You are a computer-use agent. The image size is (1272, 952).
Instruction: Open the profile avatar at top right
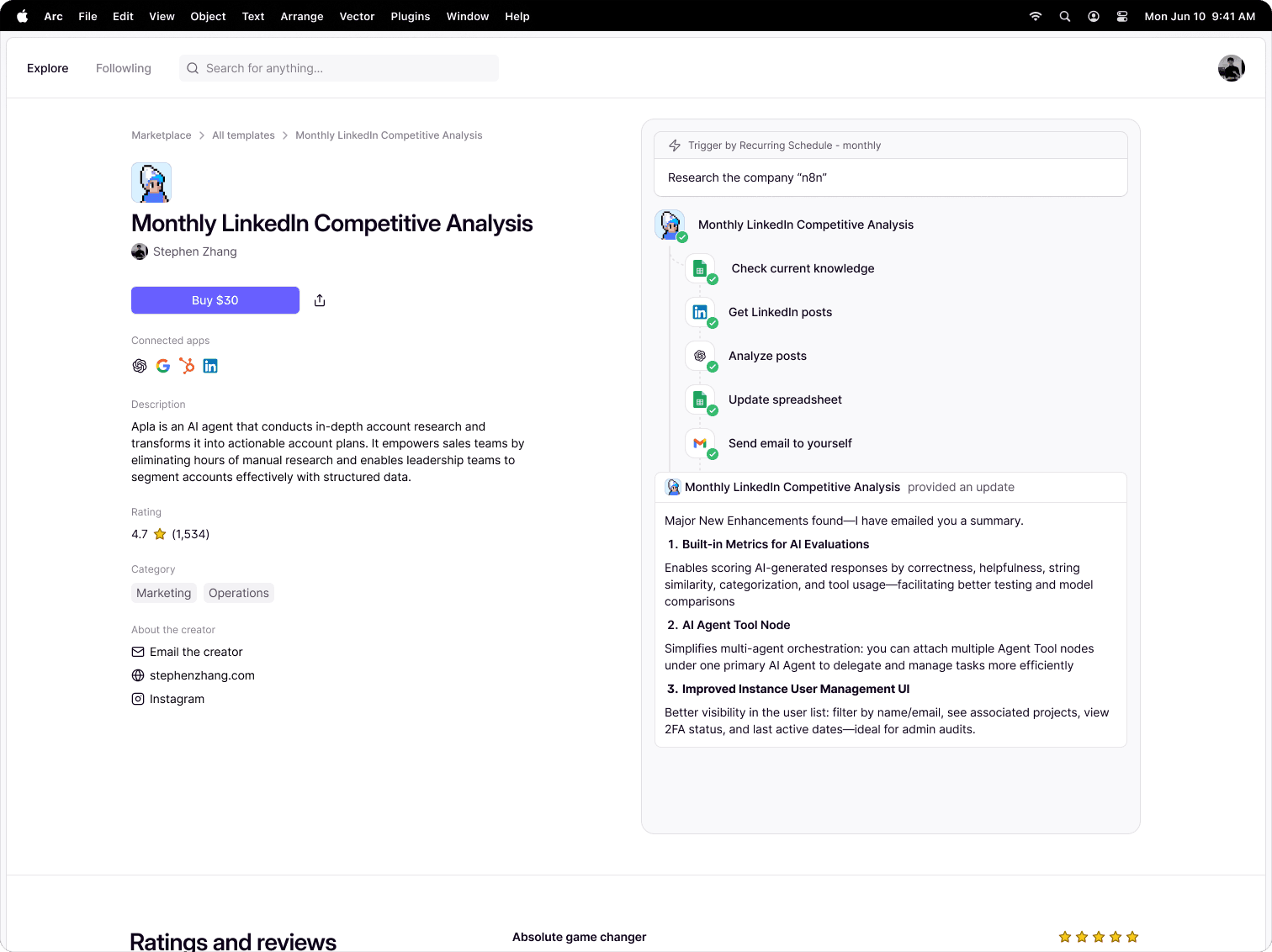pos(1232,68)
